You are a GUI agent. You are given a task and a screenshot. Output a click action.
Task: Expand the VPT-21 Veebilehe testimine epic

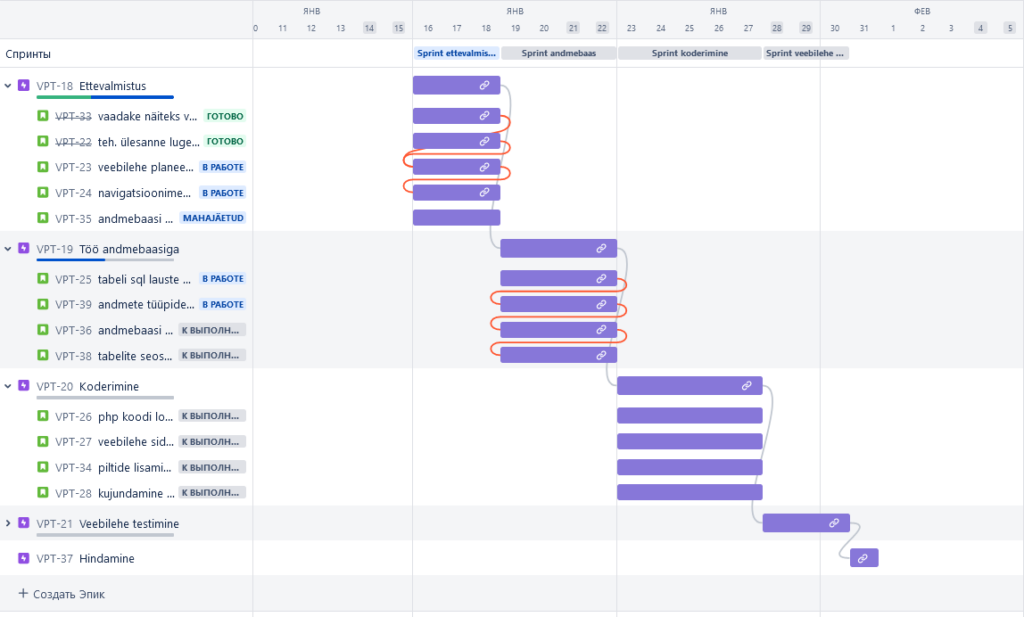point(8,523)
